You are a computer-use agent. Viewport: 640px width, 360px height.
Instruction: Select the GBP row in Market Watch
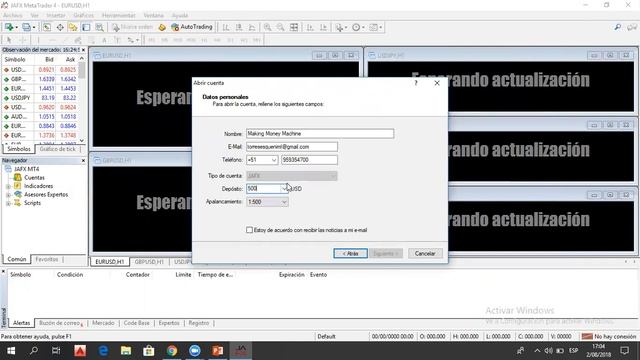[x=41, y=79]
